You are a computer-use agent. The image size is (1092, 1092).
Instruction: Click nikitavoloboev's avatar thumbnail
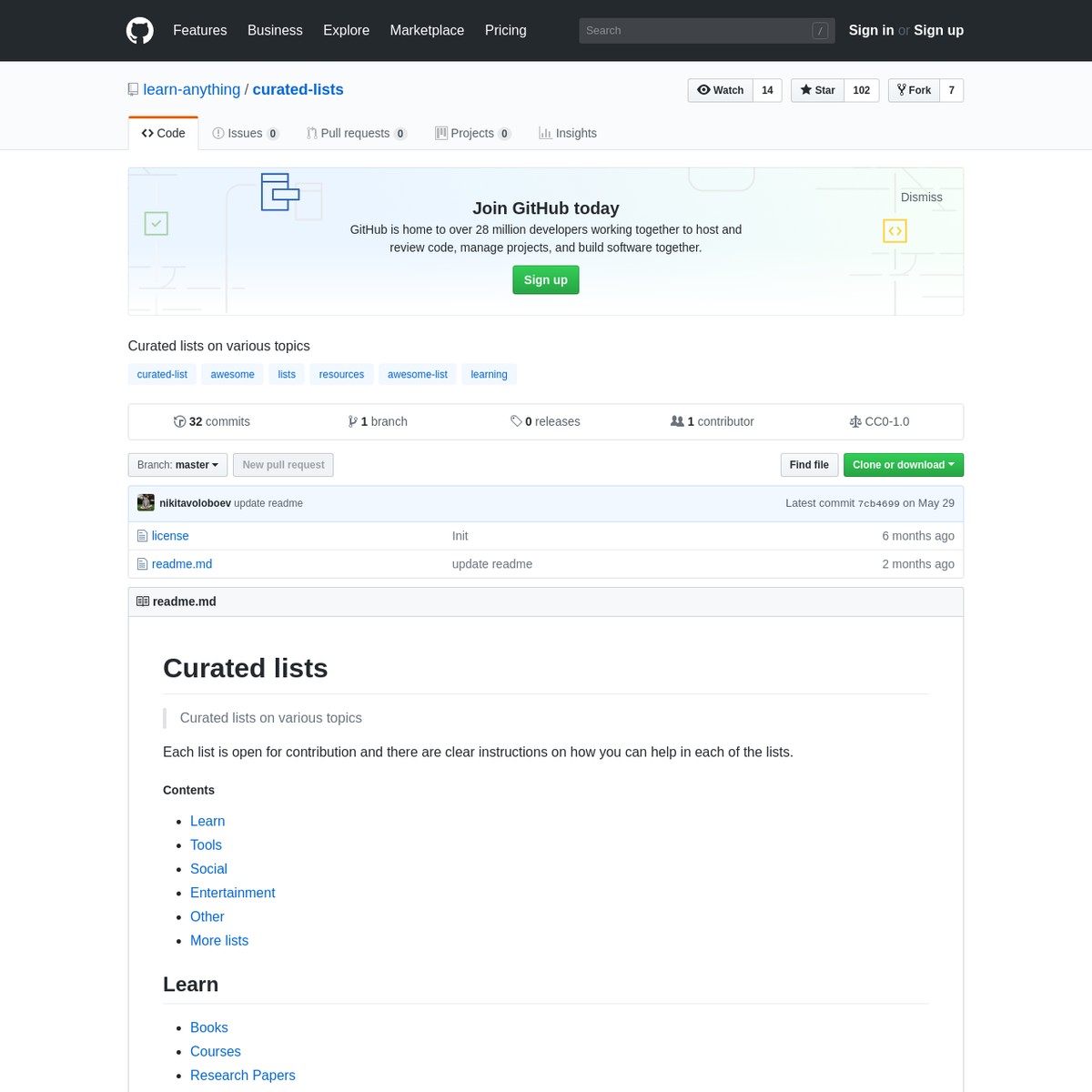coord(146,502)
